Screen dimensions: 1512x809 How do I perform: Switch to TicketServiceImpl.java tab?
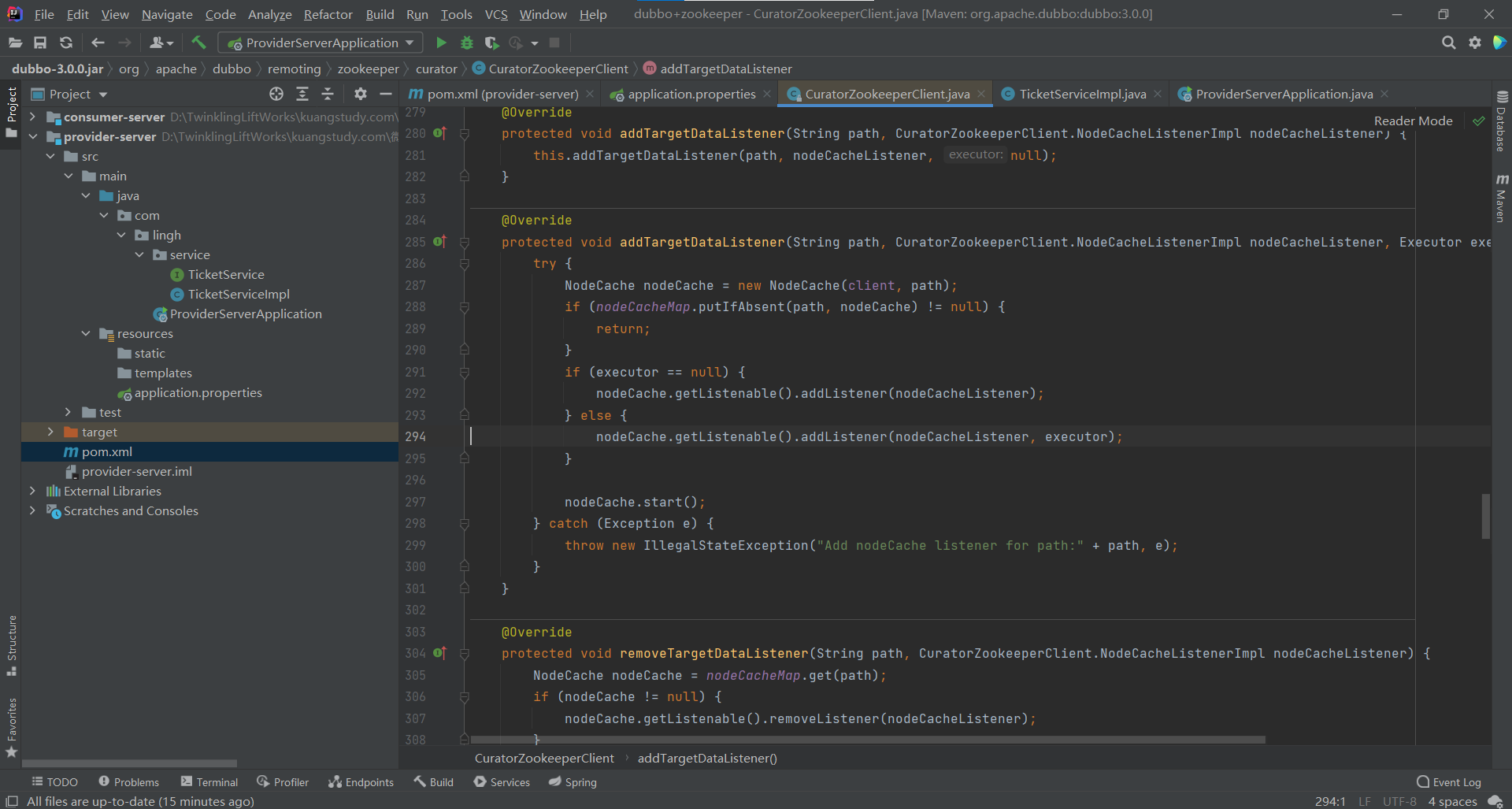point(1082,94)
